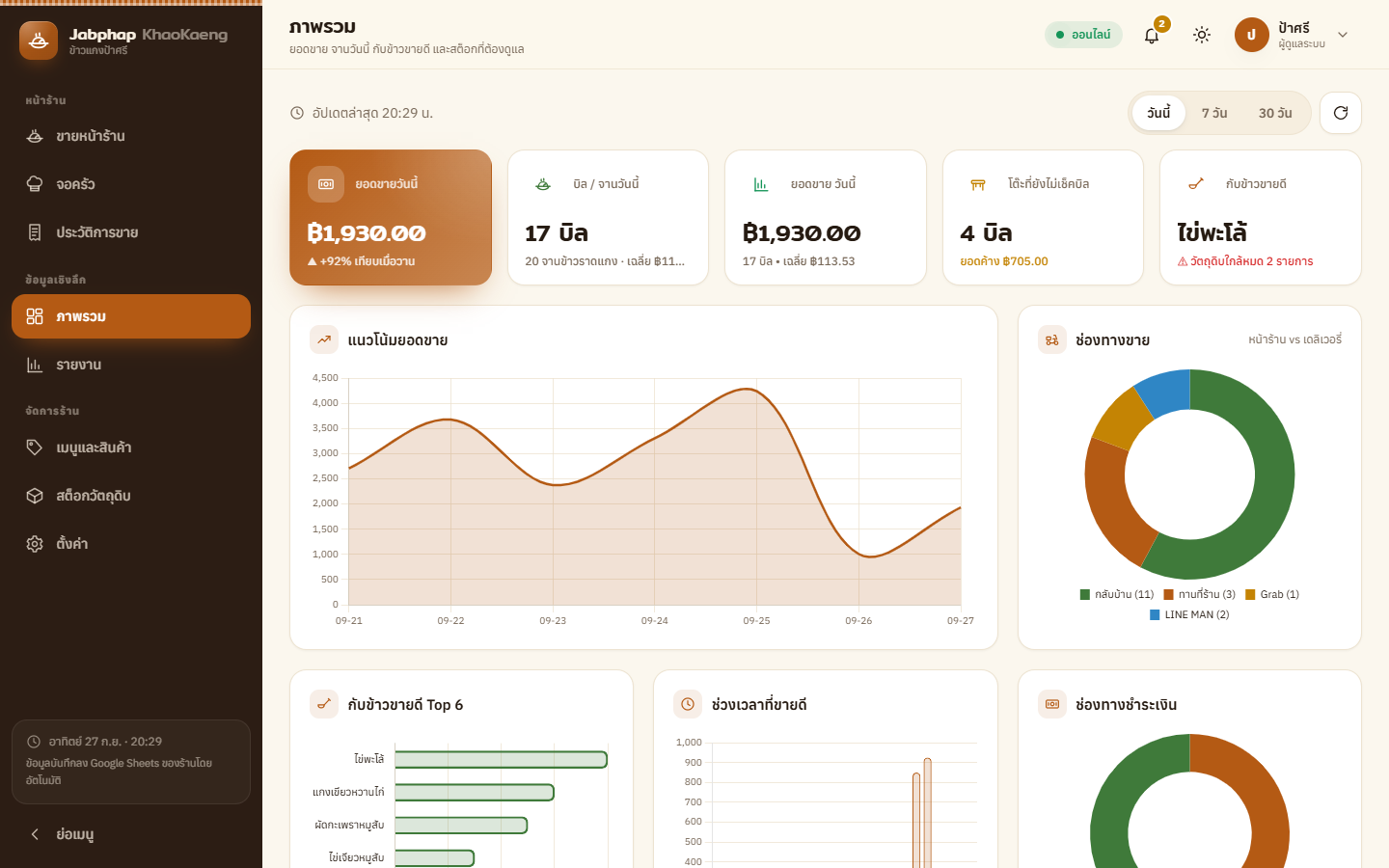Open สต็อกวัตถุดิบ page
Image resolution: width=1389 pixels, height=868 pixels.
pyautogui.click(x=131, y=496)
